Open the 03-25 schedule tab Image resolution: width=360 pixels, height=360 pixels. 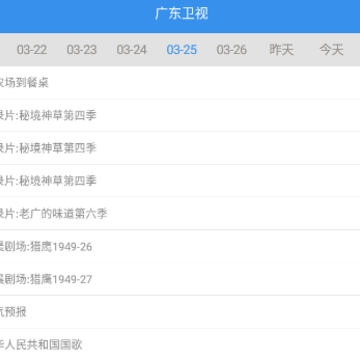point(182,50)
